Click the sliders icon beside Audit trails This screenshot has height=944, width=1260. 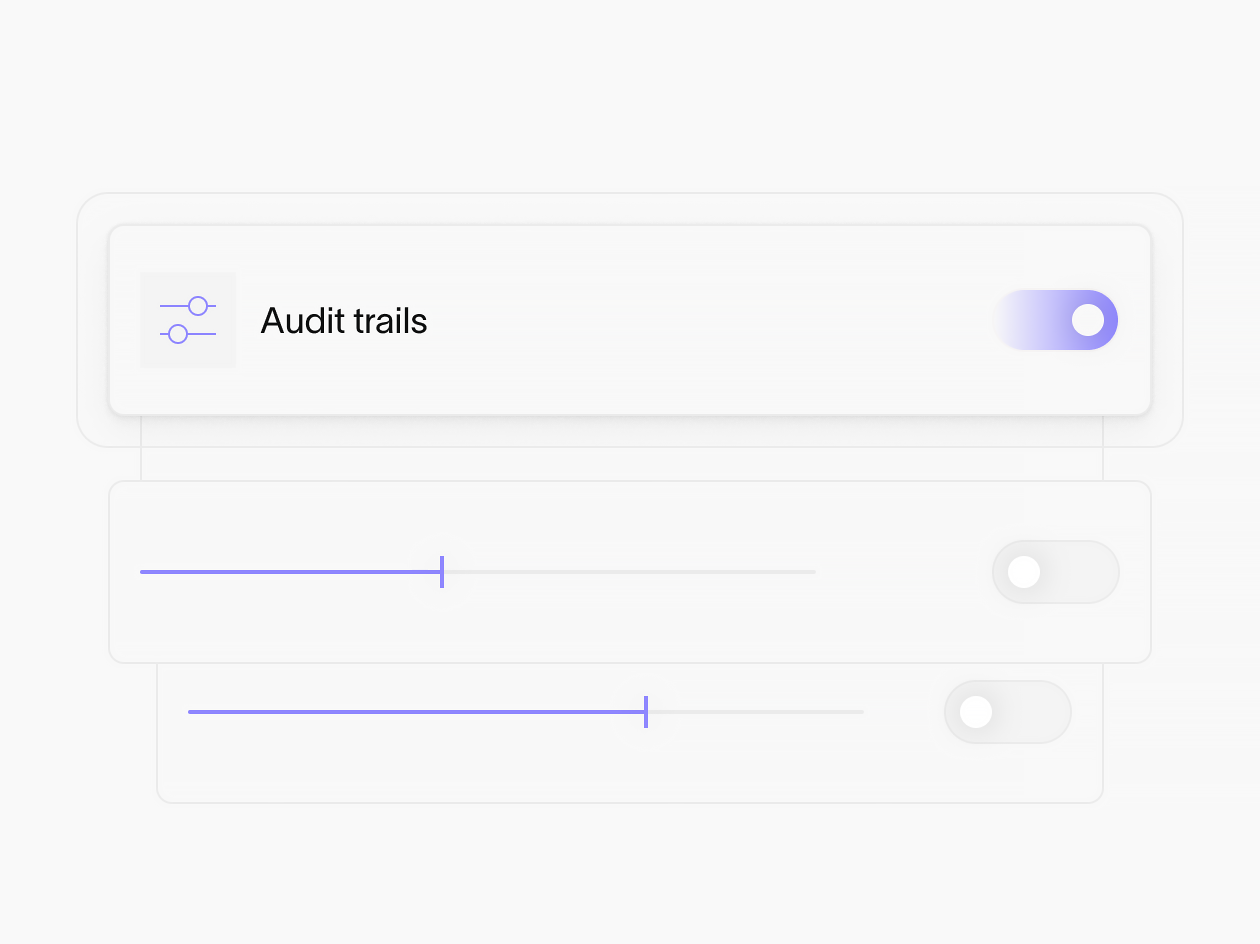click(x=188, y=320)
